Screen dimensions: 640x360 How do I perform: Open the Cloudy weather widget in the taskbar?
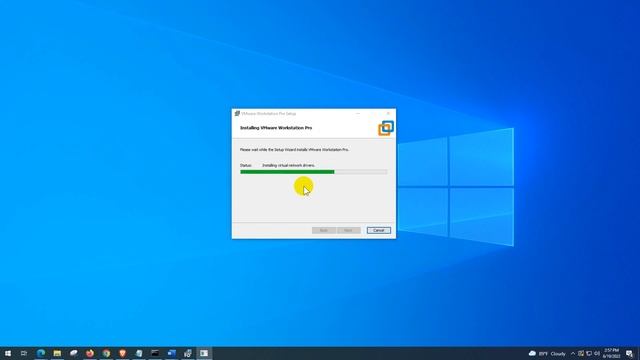(547, 353)
